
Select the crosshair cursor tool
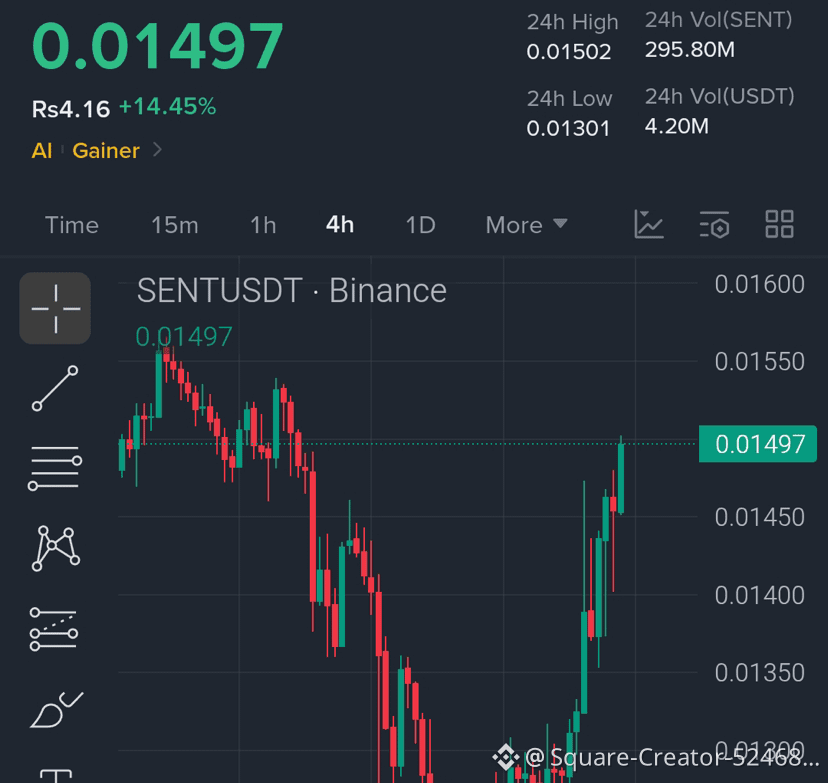(x=55, y=308)
